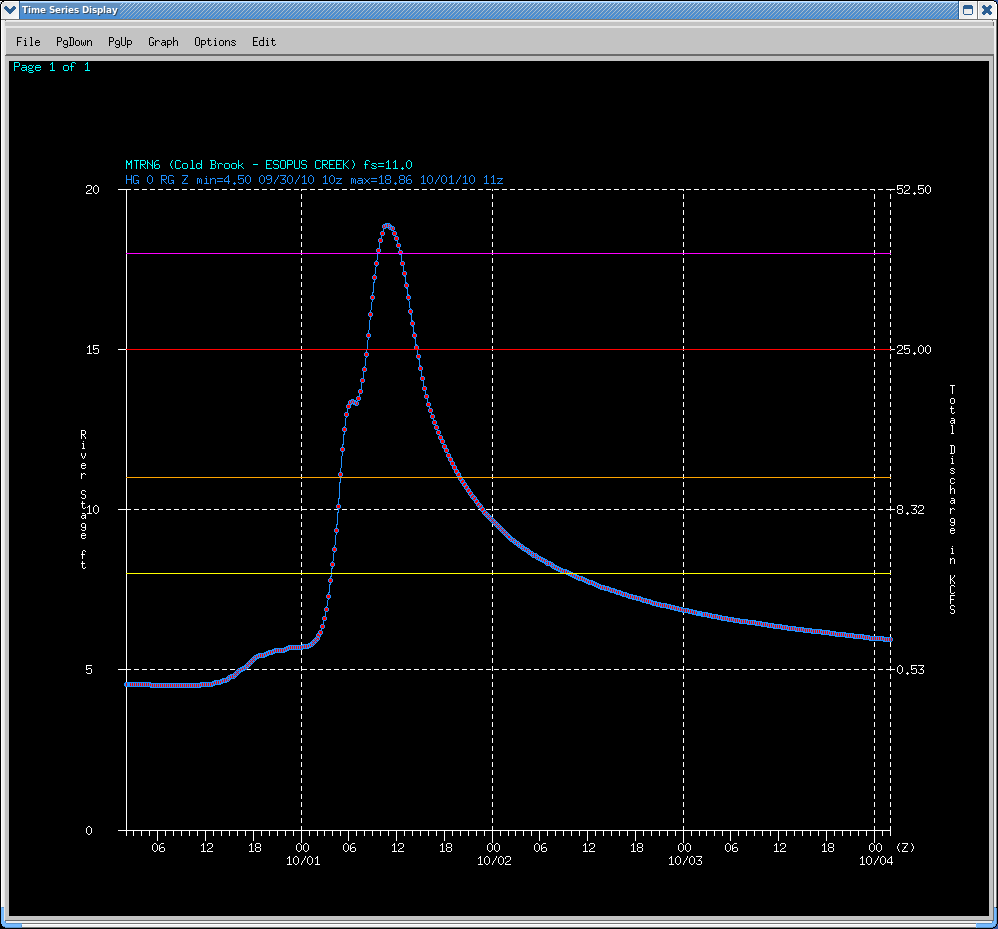The image size is (998, 929).
Task: Click the River Stage ft axis title
Action: [x=83, y=499]
